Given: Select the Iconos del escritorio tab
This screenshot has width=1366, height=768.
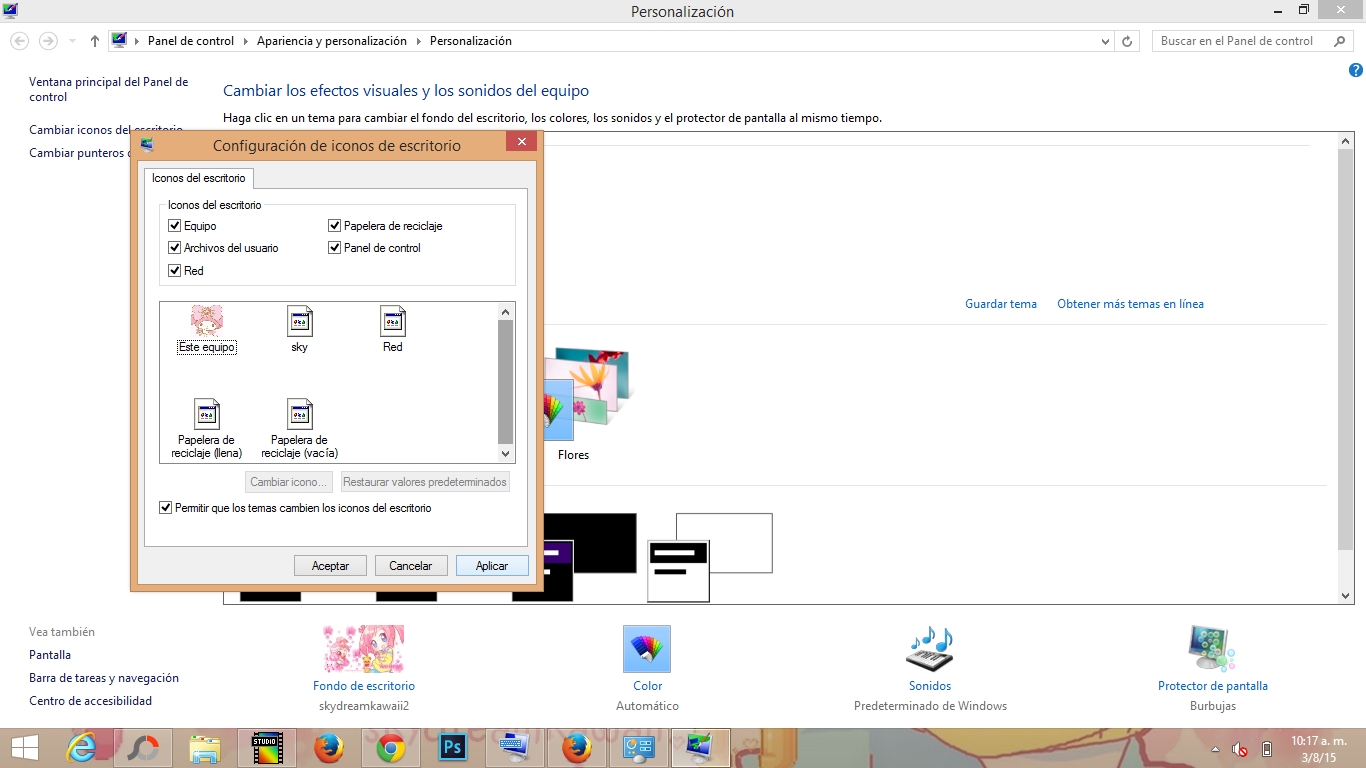Looking at the screenshot, I should (199, 178).
